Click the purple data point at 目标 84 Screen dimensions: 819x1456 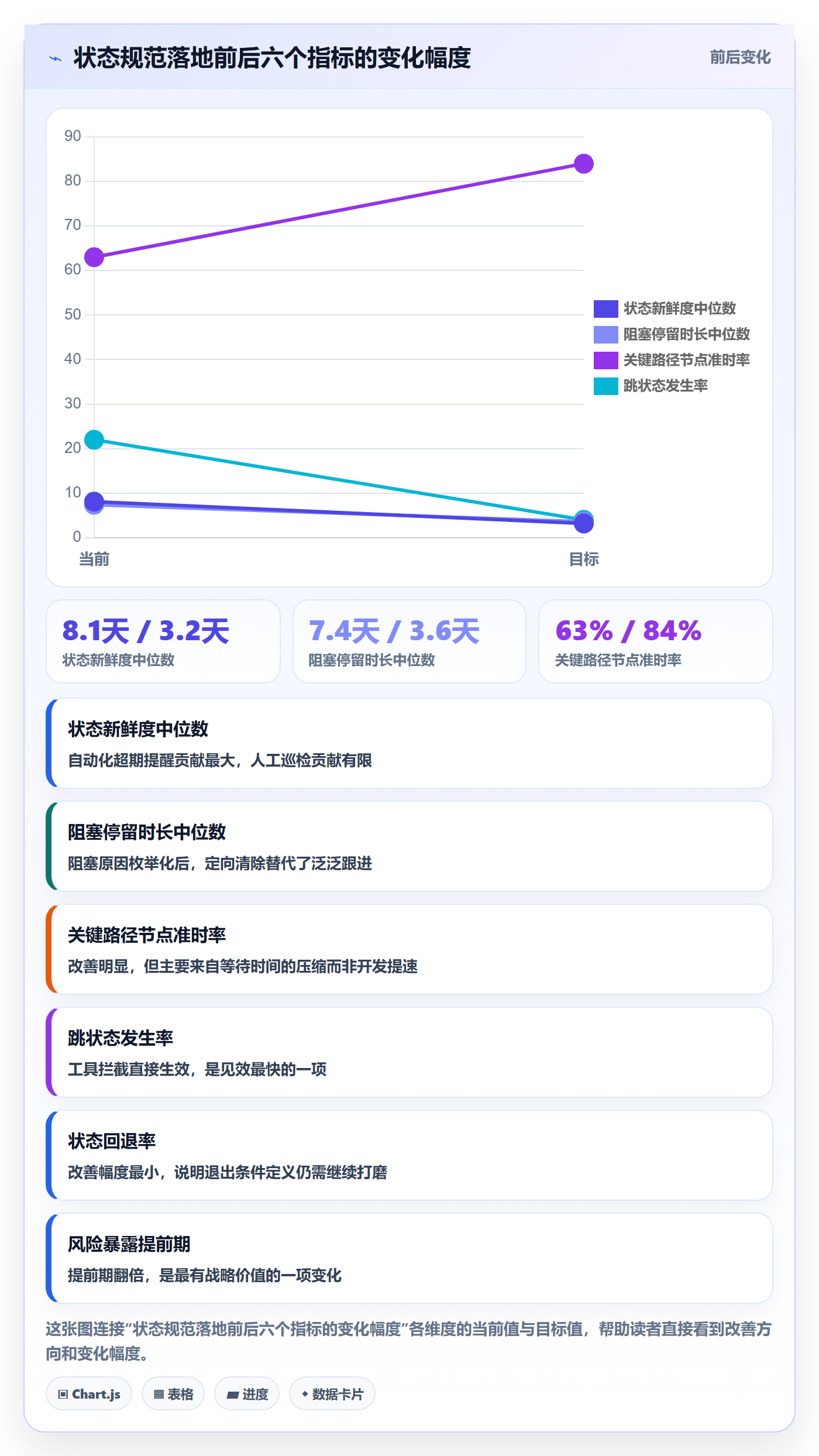coord(584,164)
